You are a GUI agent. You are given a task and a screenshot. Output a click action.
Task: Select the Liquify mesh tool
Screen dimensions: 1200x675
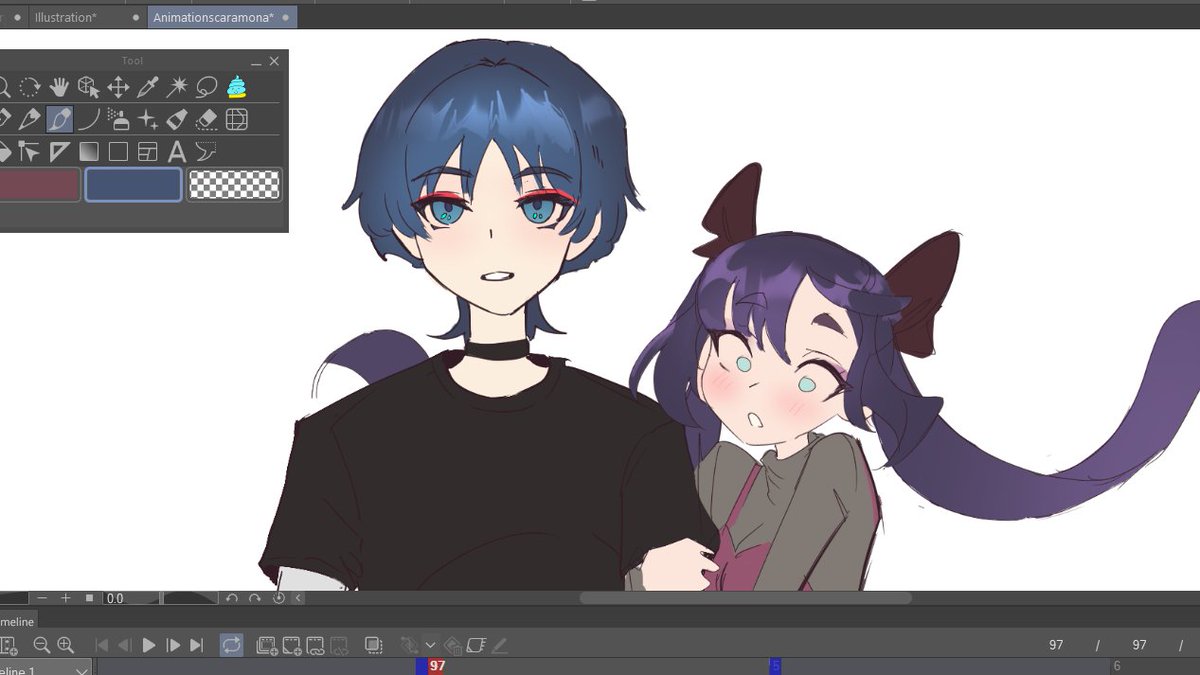click(x=236, y=120)
